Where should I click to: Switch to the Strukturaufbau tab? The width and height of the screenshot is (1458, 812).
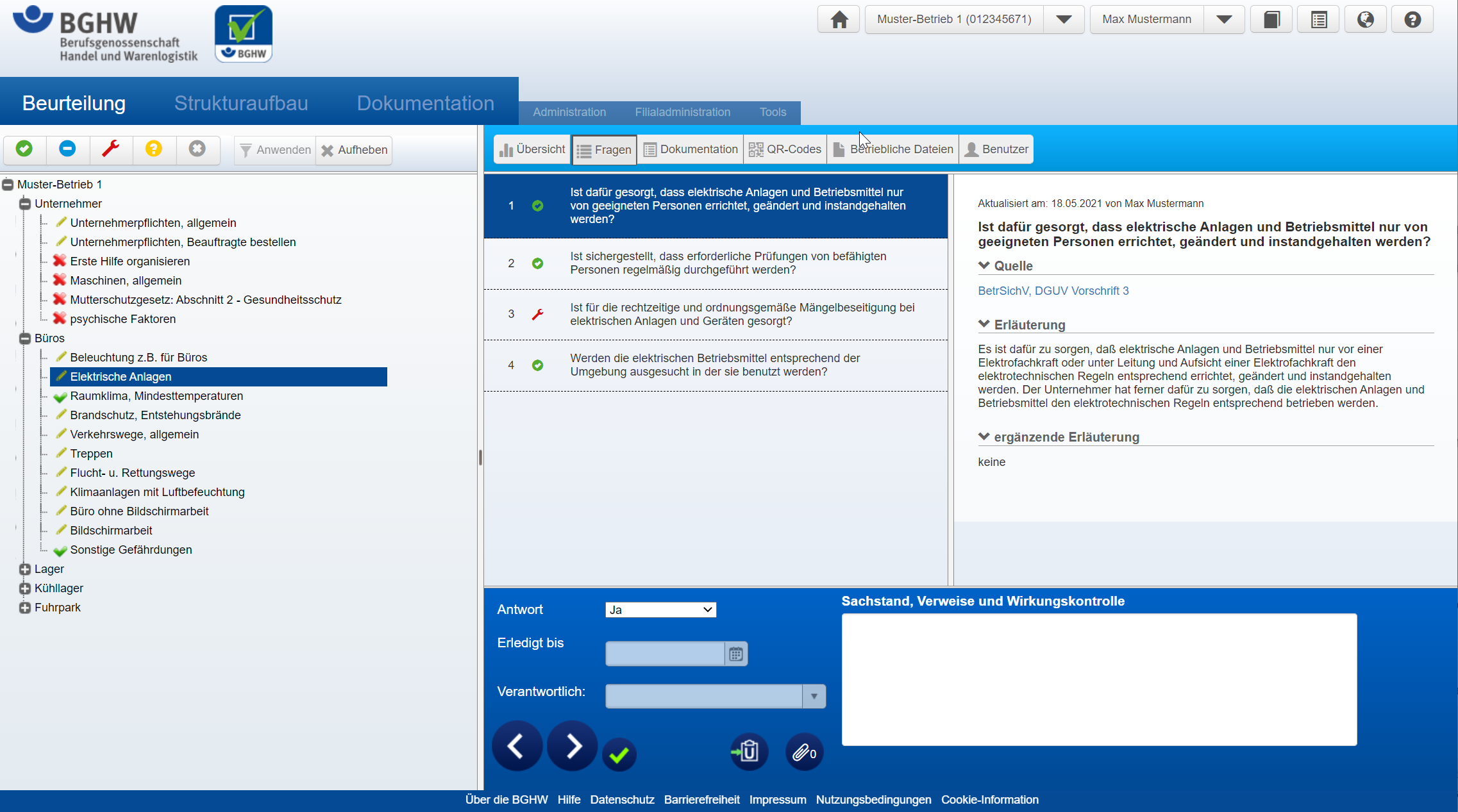pyautogui.click(x=241, y=103)
